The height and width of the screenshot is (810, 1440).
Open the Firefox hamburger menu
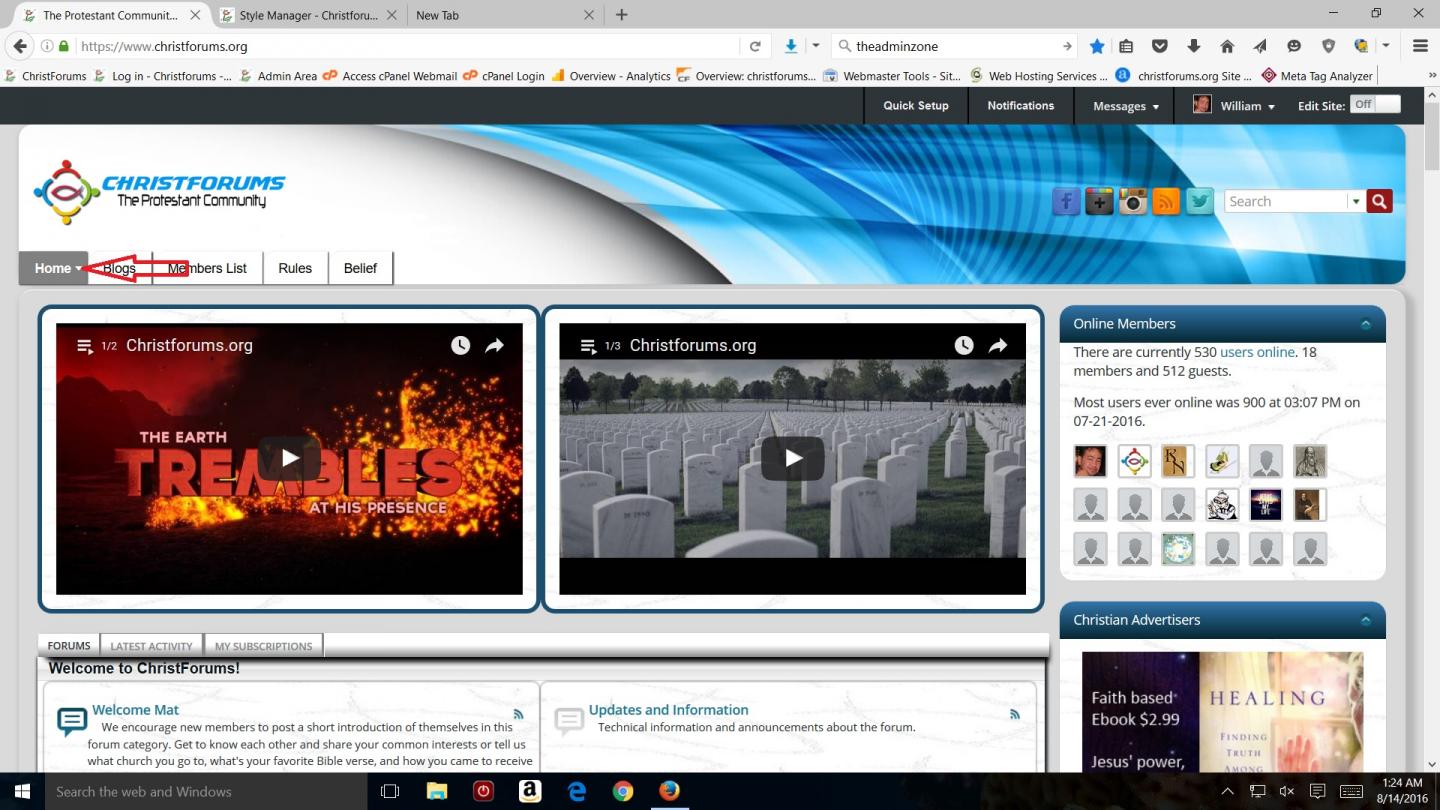pos(1420,46)
